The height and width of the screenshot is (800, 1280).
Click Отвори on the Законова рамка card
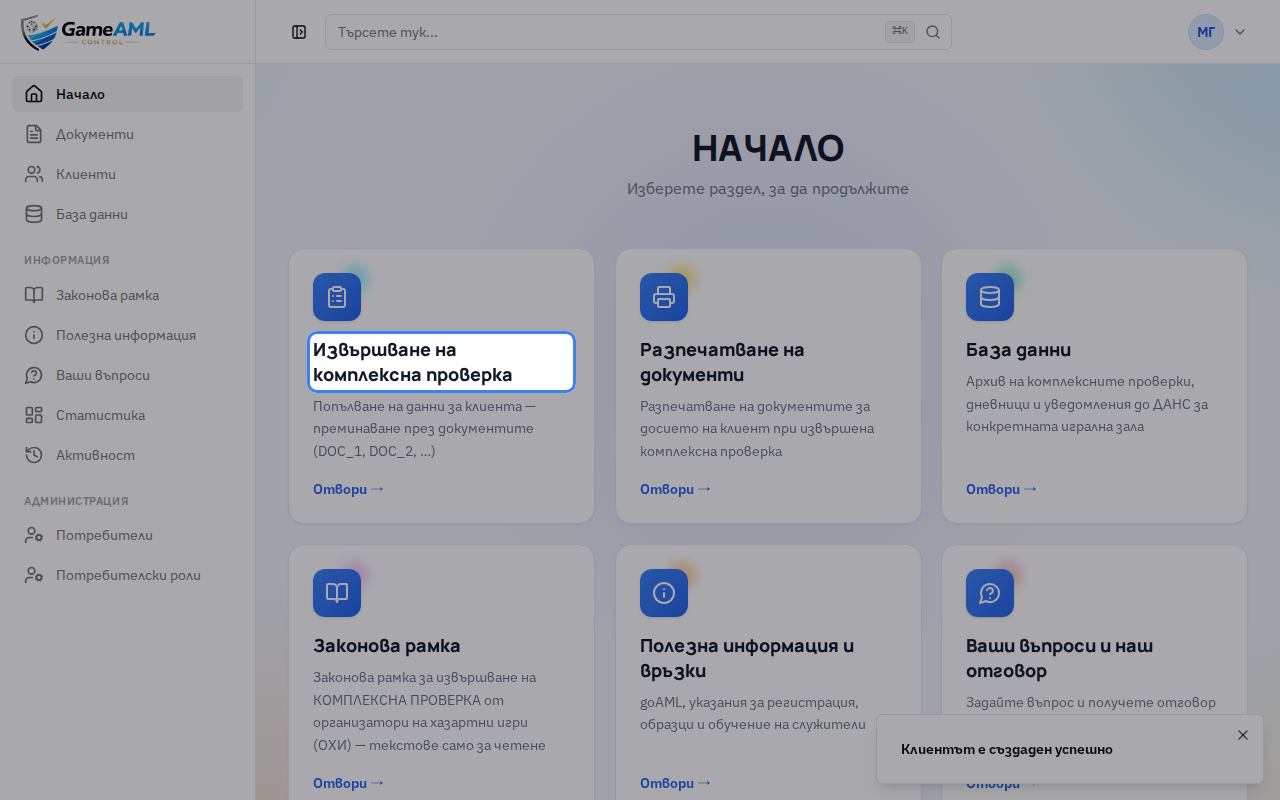tap(348, 783)
